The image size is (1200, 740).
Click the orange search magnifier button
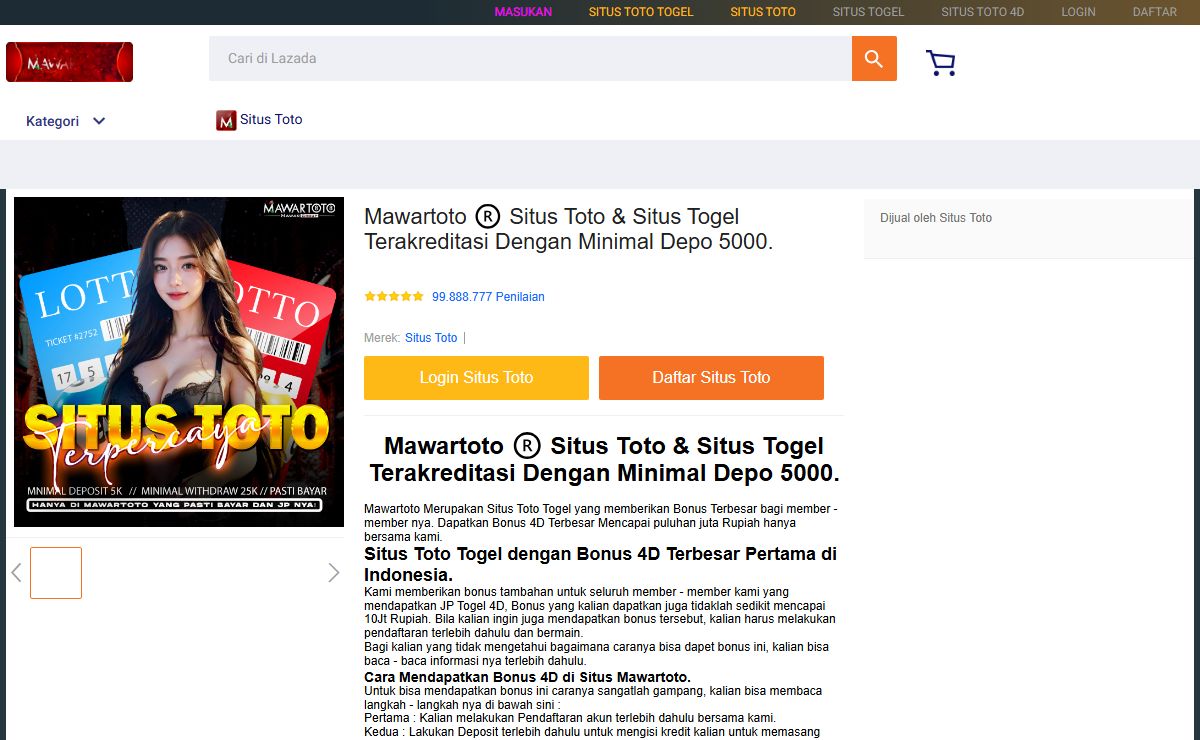point(874,59)
